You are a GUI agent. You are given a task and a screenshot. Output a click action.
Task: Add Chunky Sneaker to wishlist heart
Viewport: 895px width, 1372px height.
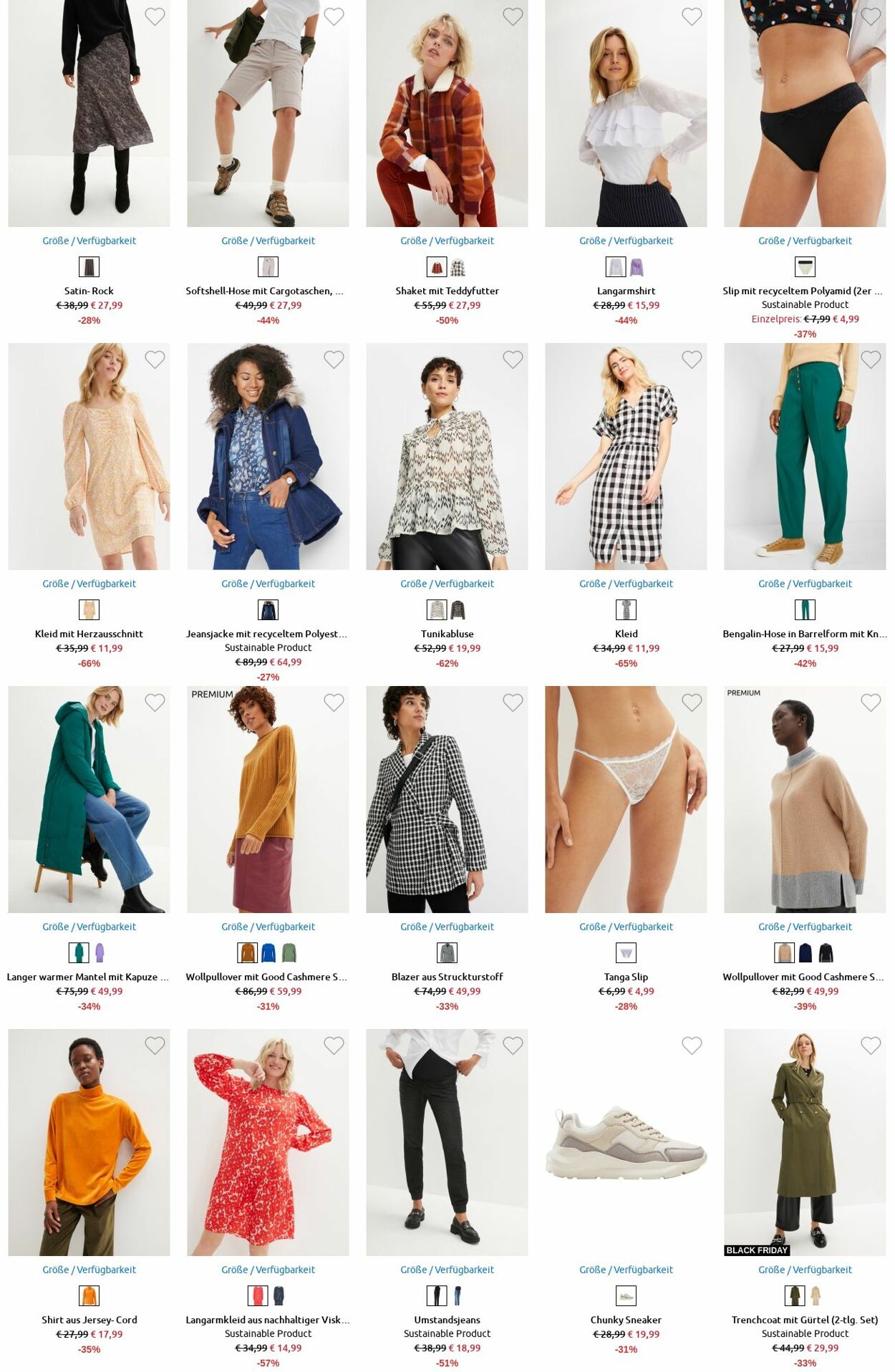692,1045
